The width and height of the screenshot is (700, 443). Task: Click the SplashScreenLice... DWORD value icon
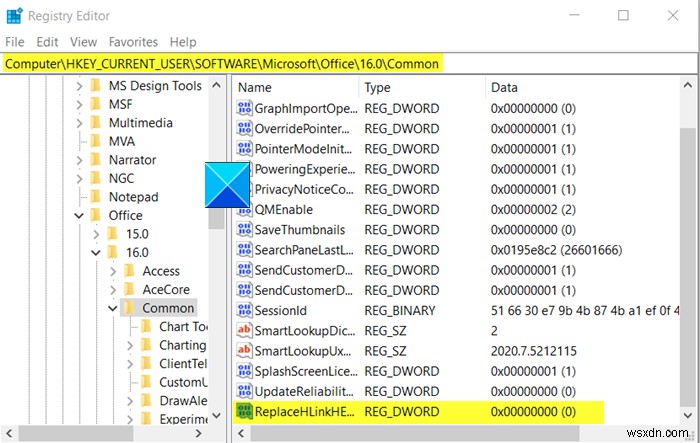[x=244, y=371]
